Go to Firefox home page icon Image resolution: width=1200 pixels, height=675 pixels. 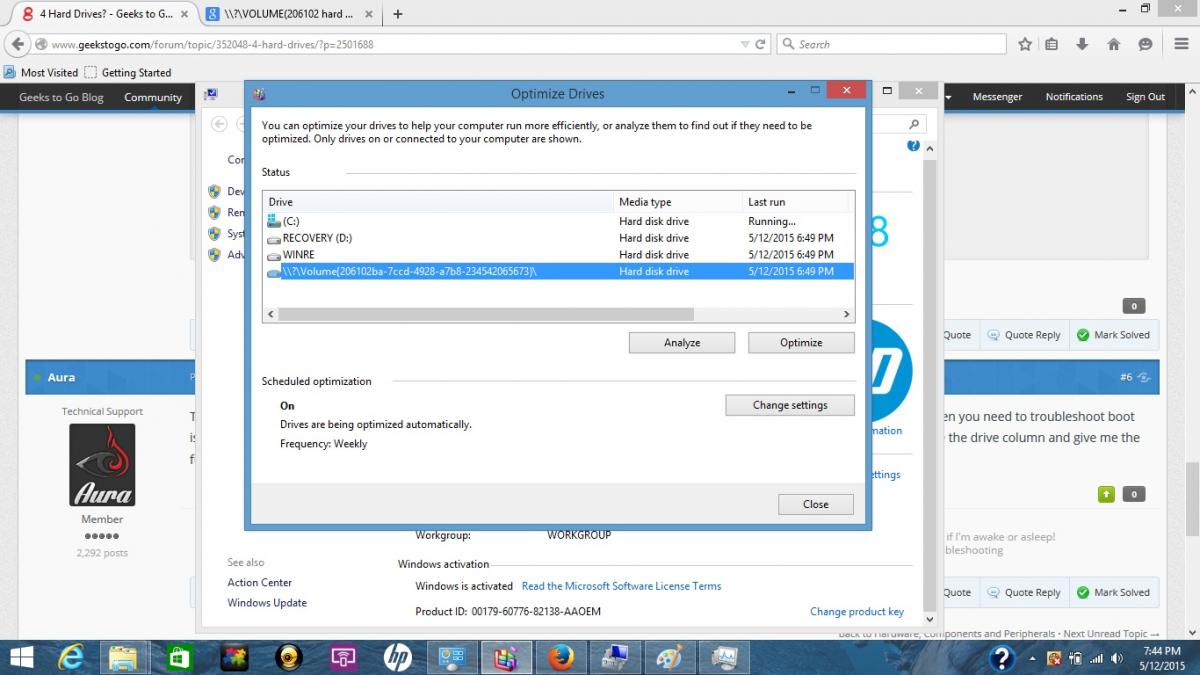tap(1113, 44)
